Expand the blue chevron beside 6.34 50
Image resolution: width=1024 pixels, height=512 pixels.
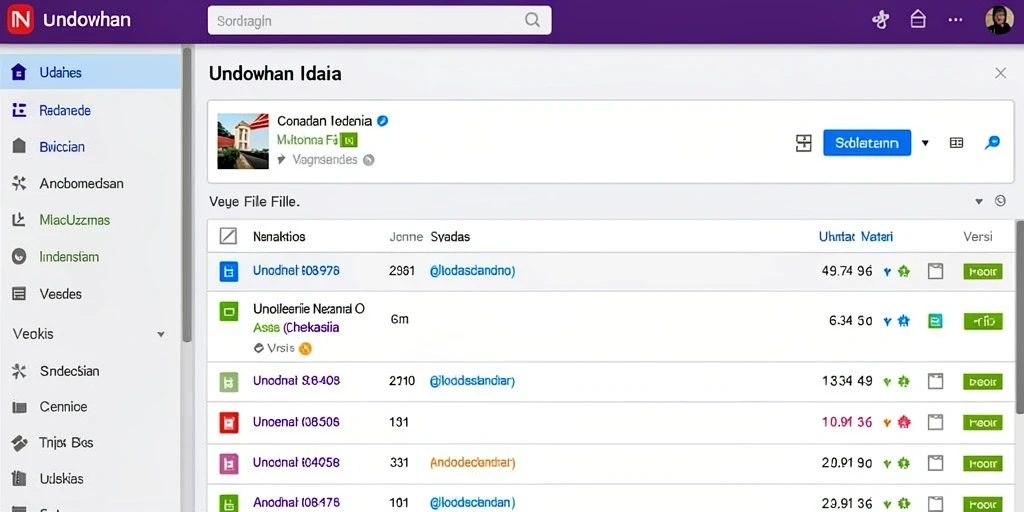click(887, 321)
